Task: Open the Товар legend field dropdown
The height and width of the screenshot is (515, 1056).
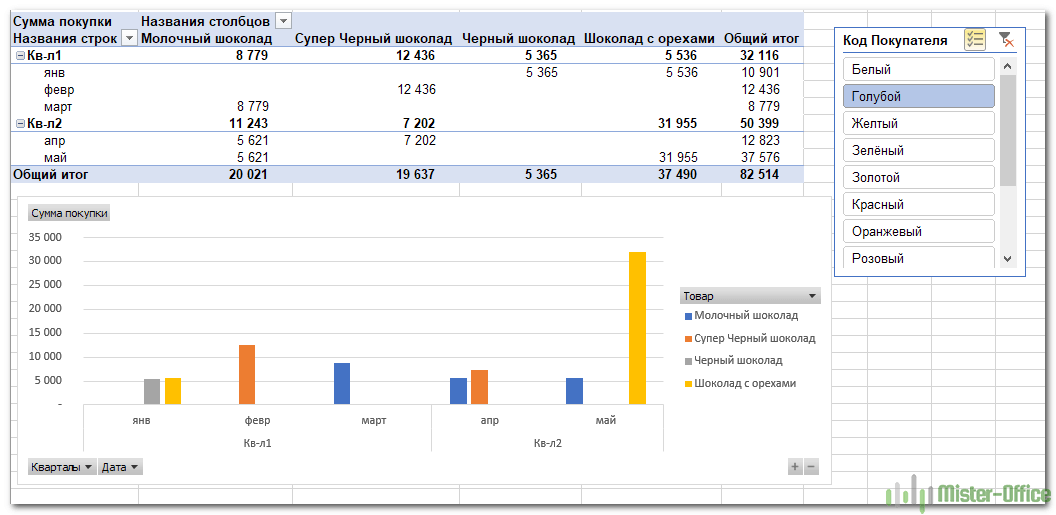Action: [x=812, y=296]
